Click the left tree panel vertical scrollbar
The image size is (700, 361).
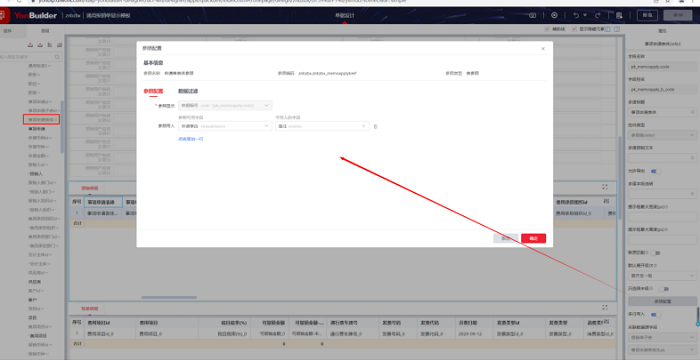pyautogui.click(x=62, y=127)
